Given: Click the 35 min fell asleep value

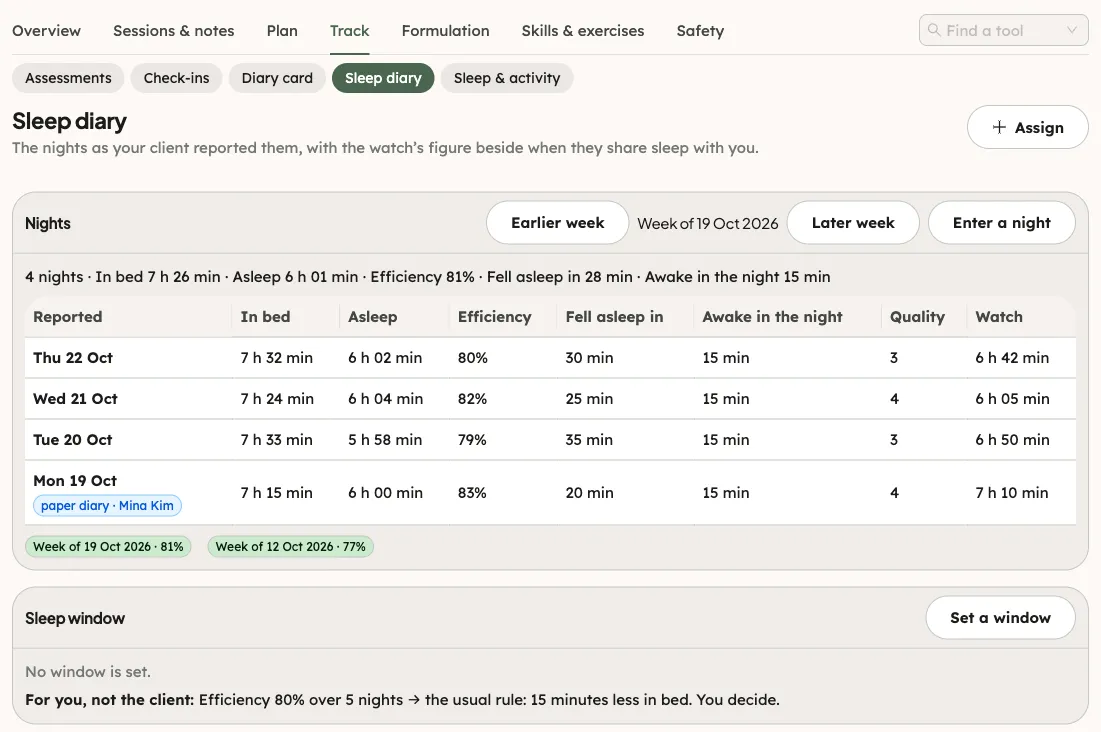Looking at the screenshot, I should tap(589, 440).
